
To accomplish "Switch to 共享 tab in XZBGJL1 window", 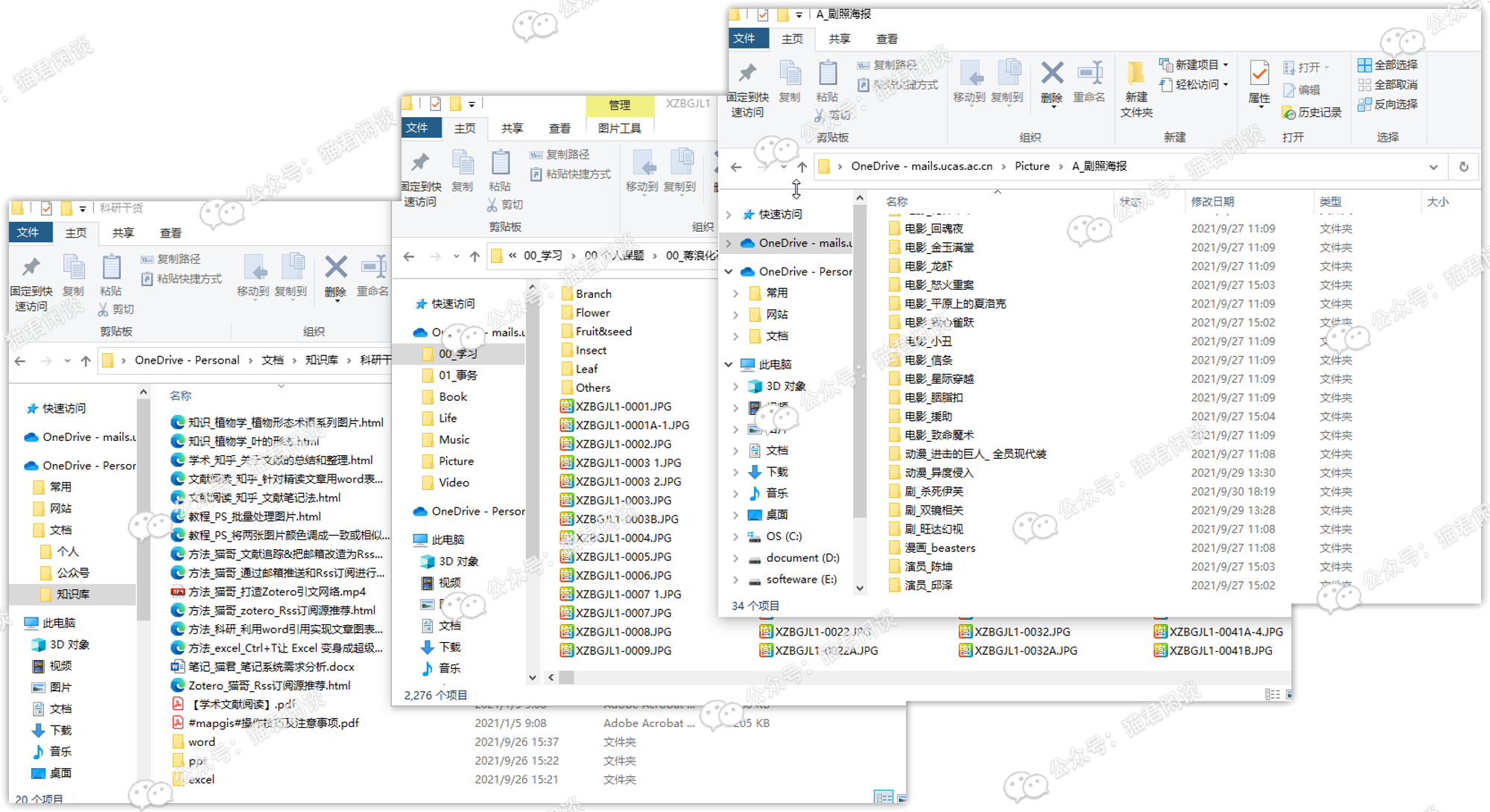I will click(x=512, y=128).
